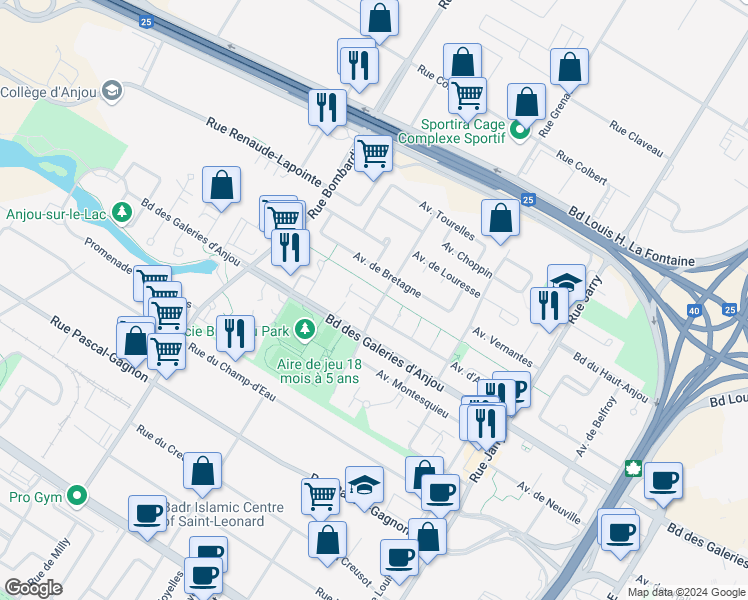Select the Rue Colbert street label

click(x=582, y=167)
